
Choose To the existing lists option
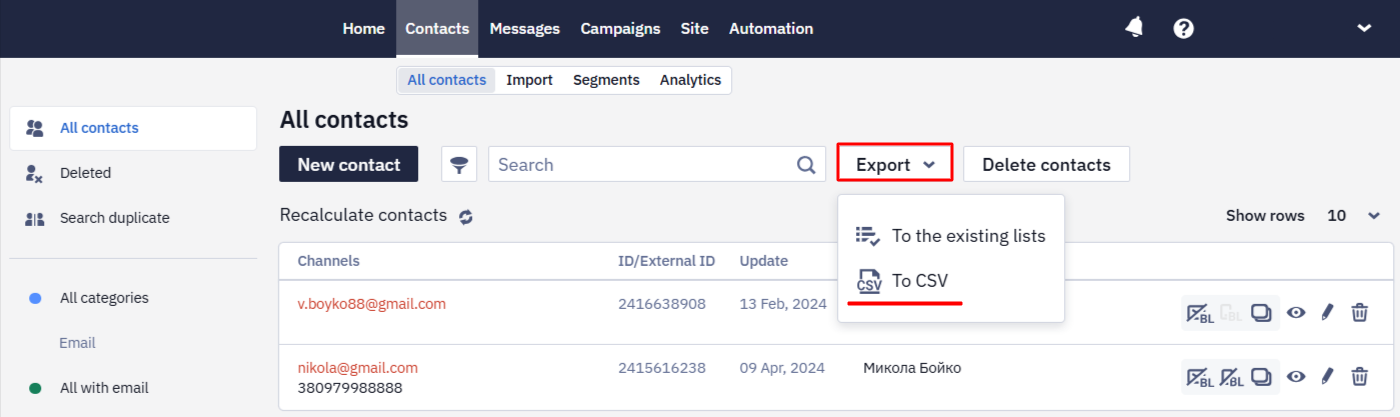tap(951, 236)
